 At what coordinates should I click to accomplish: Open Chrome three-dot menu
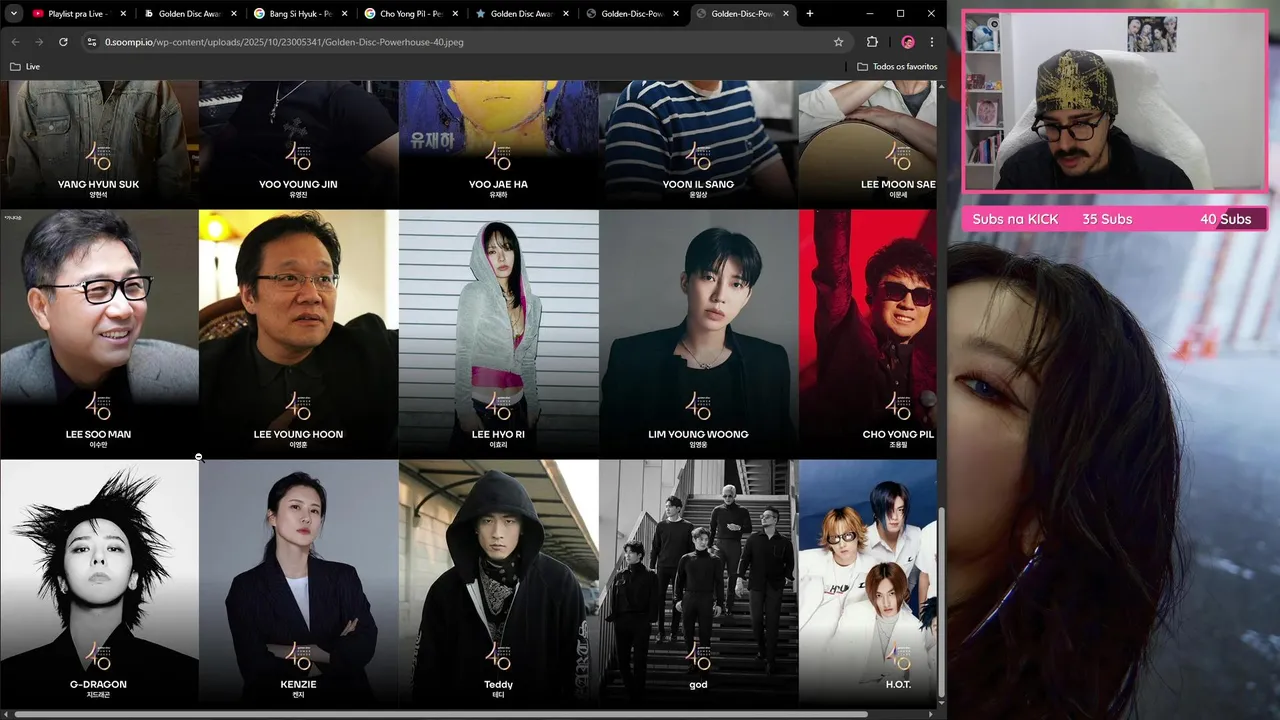(x=931, y=42)
